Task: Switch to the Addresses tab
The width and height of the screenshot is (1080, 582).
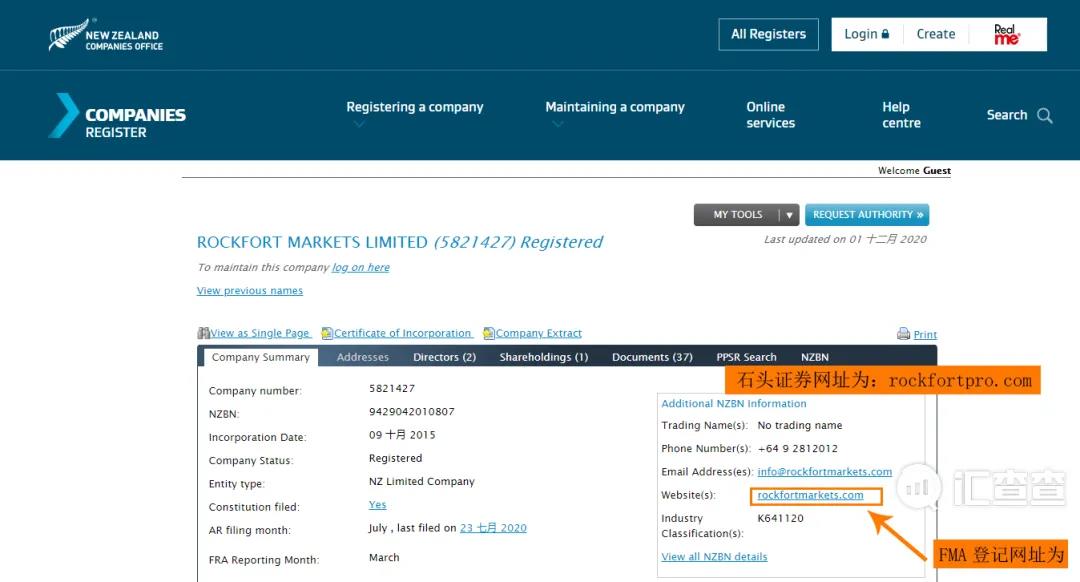Action: (362, 357)
